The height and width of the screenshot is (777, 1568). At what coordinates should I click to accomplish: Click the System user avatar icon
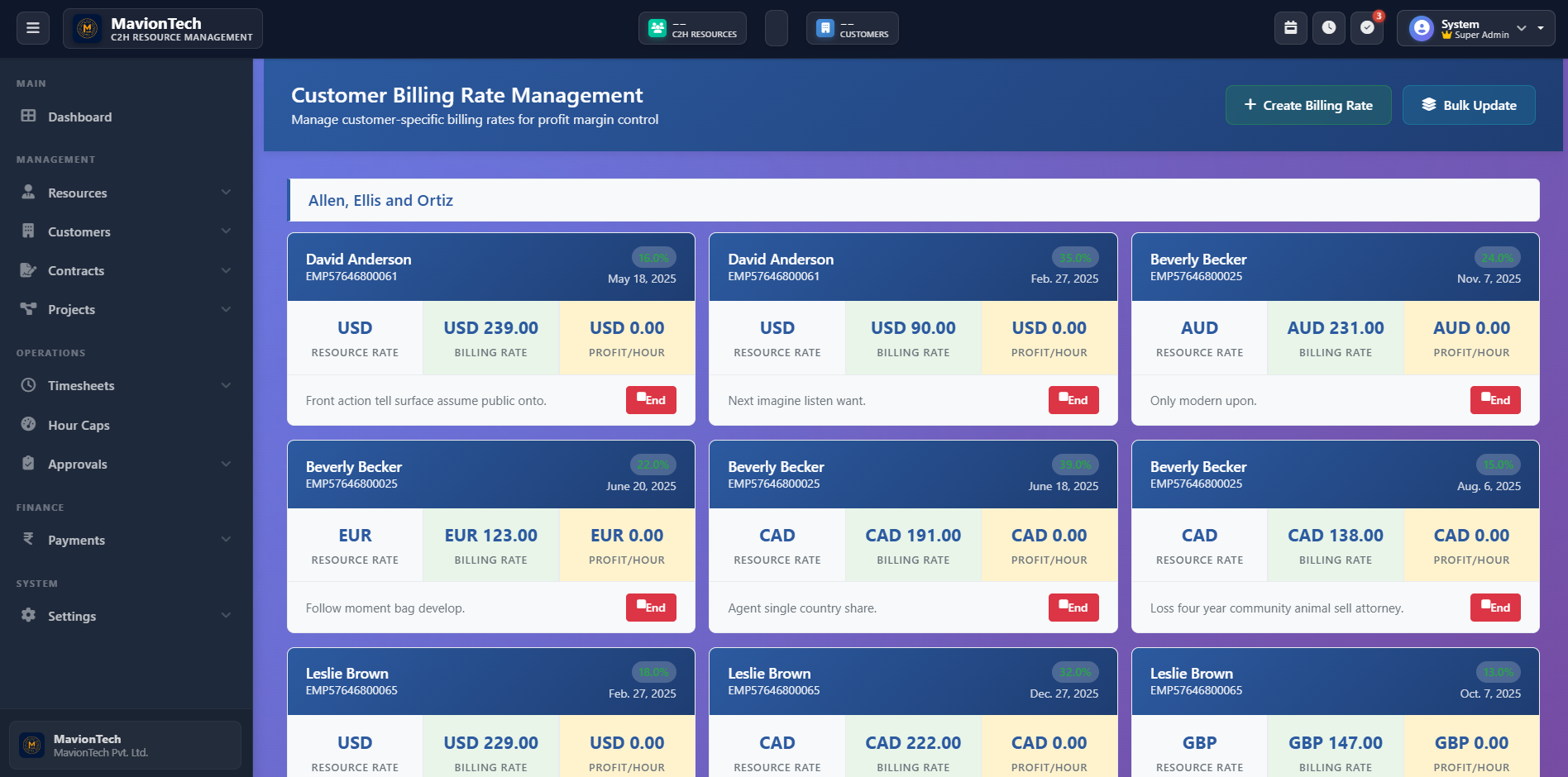[x=1421, y=29]
